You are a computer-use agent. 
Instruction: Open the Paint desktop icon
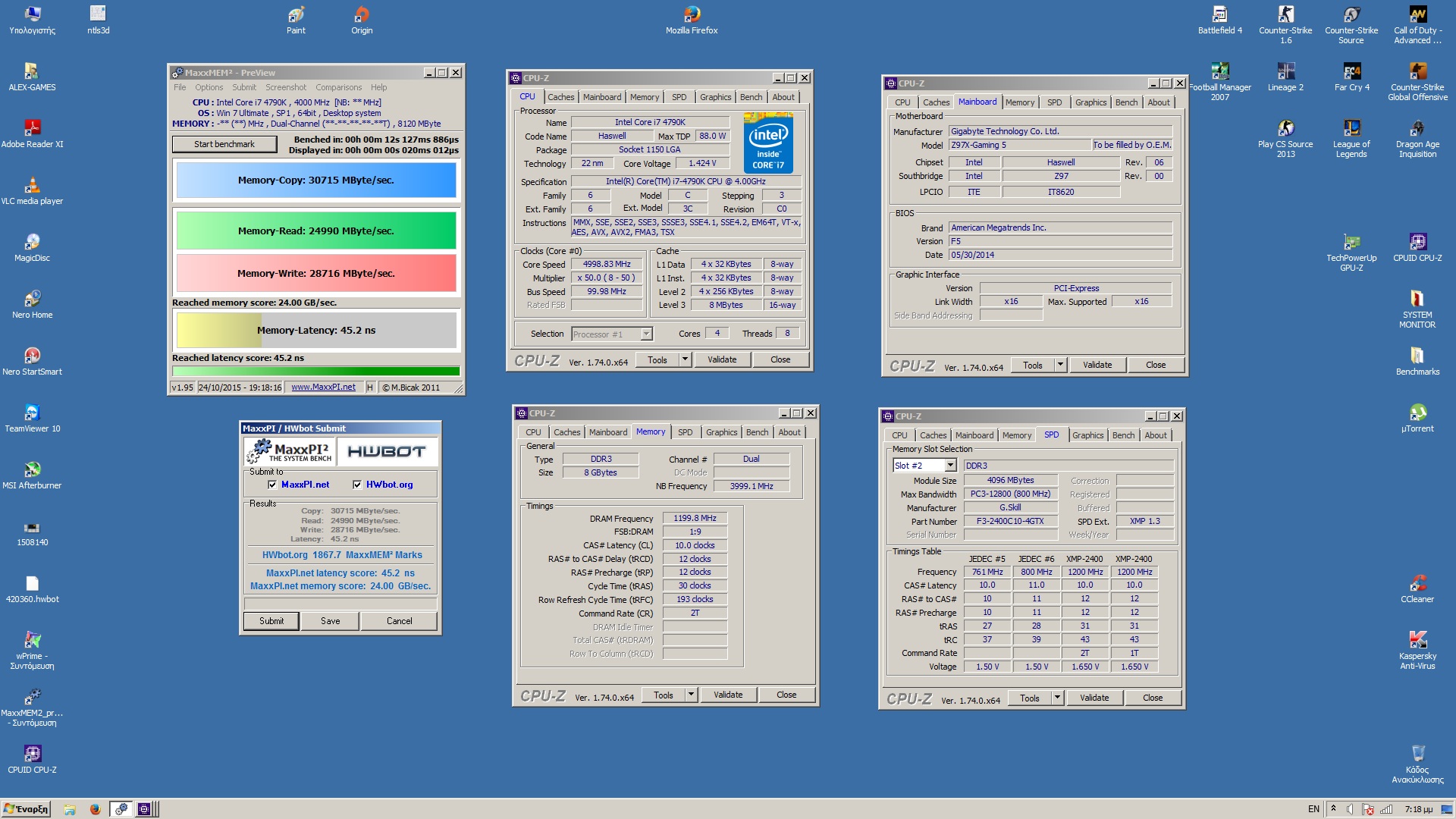point(296,20)
